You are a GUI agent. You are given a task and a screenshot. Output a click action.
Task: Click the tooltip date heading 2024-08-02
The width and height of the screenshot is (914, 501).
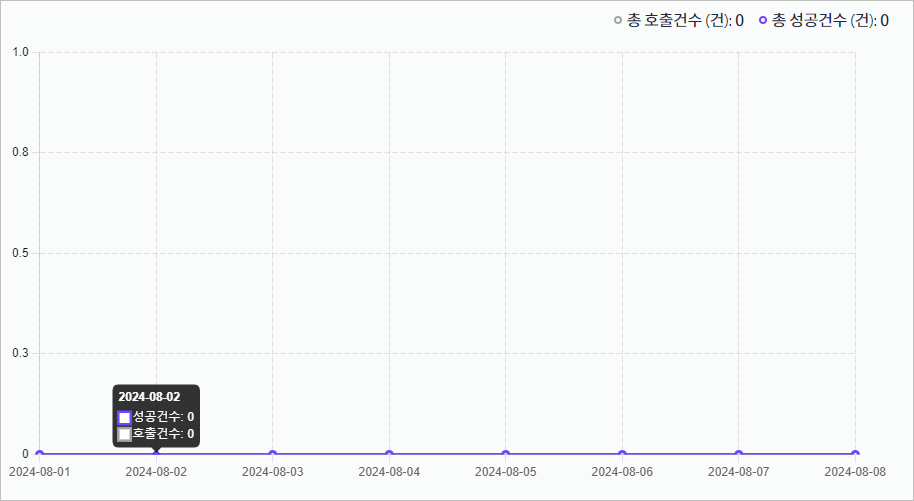(x=149, y=397)
